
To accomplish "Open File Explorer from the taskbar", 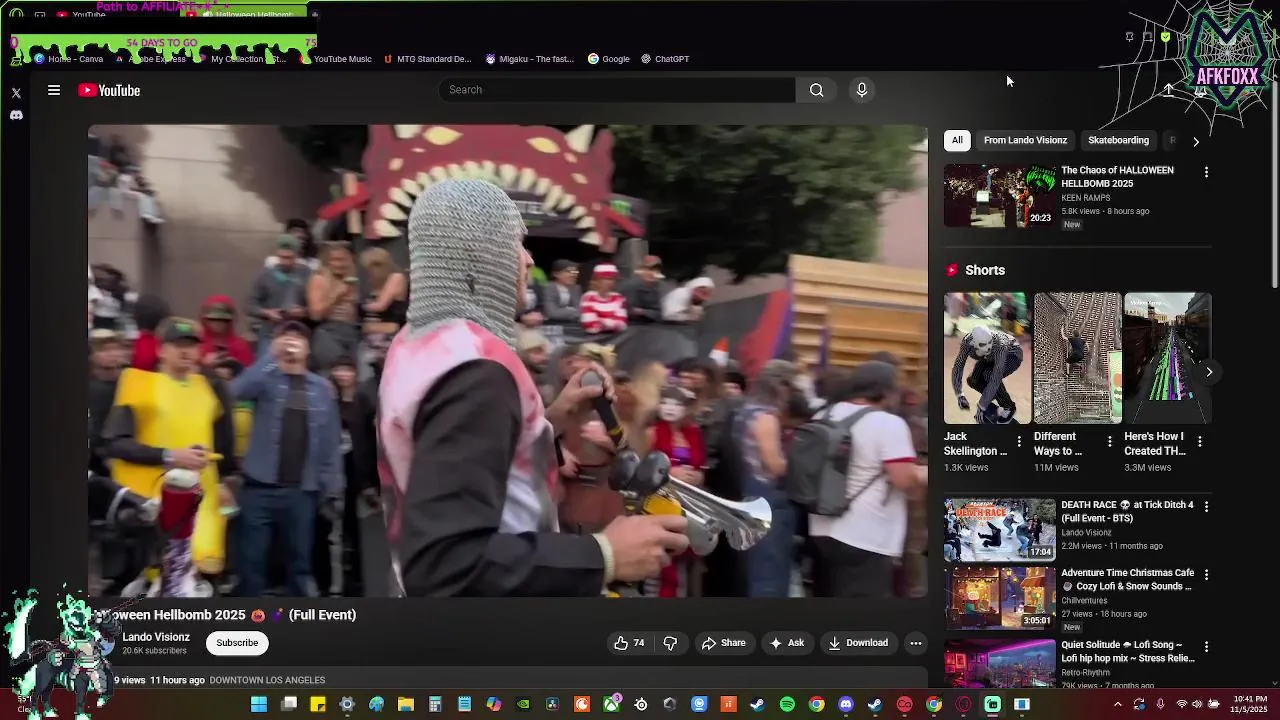I will click(405, 705).
